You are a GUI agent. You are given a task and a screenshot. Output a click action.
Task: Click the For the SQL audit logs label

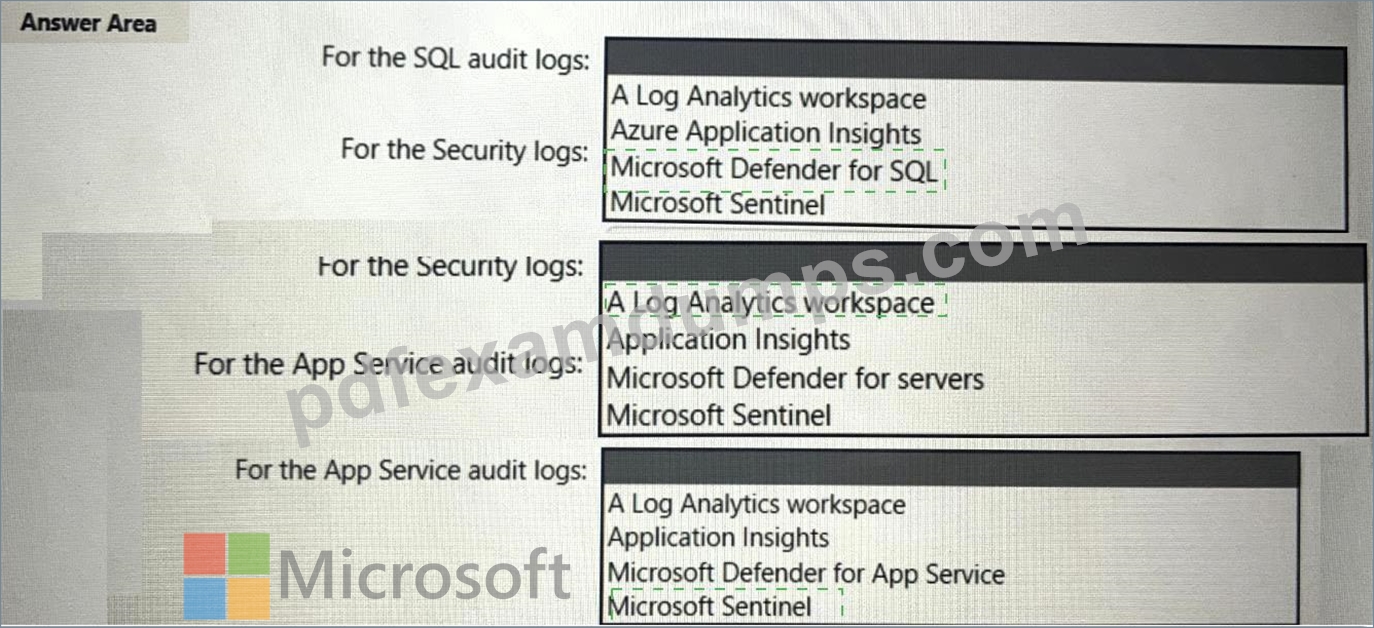point(455,58)
